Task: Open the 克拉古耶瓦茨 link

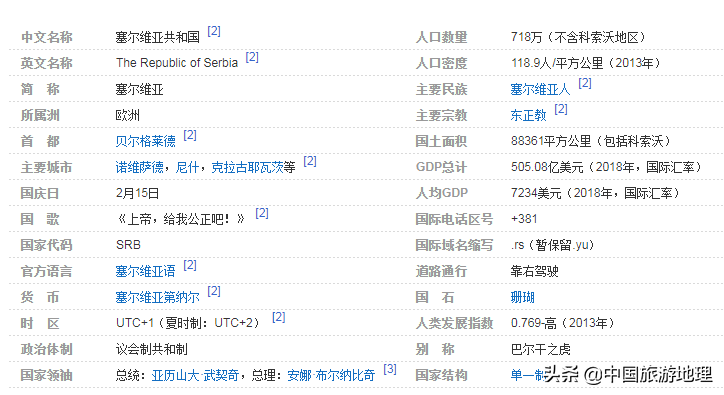Action: [247, 167]
